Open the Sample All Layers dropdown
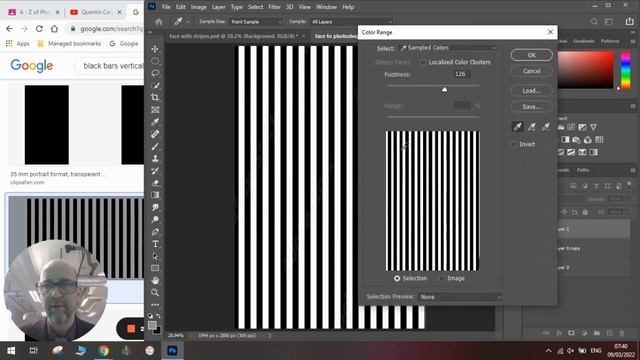 pos(351,22)
